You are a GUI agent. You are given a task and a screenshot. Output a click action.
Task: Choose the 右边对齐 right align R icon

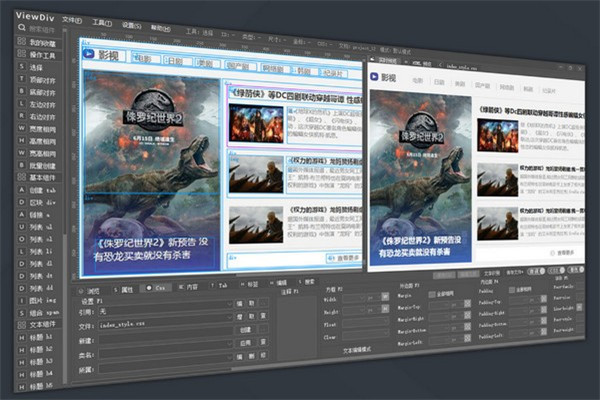21,116
